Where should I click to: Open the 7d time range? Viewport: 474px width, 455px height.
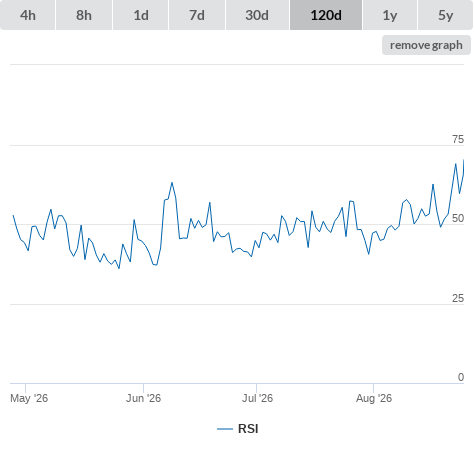(x=197, y=15)
